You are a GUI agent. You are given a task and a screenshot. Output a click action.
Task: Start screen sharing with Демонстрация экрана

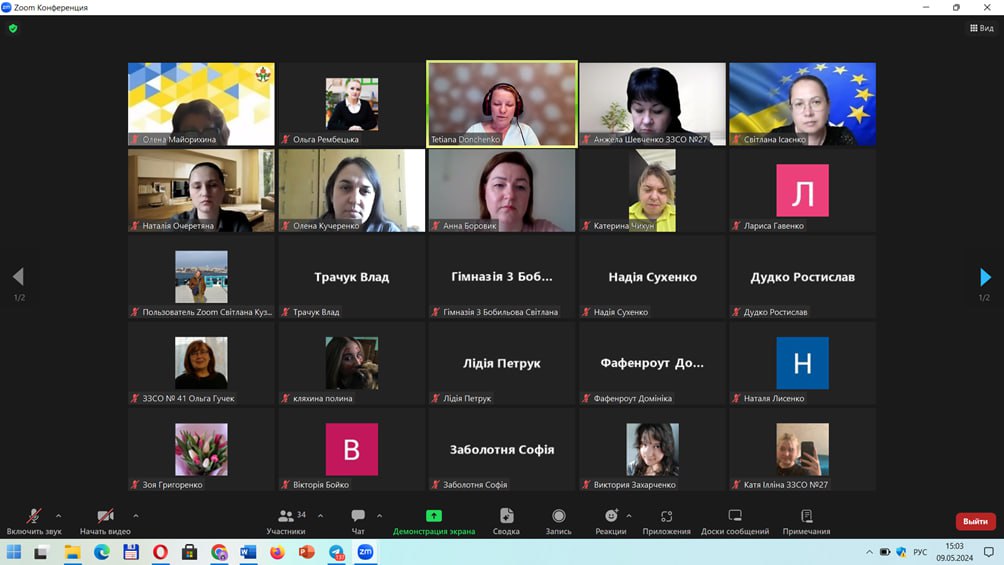[434, 520]
